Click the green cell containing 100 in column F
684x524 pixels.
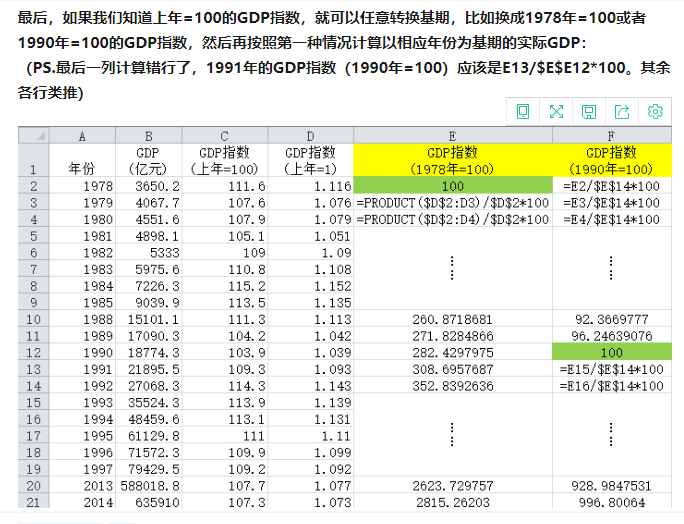pos(612,353)
